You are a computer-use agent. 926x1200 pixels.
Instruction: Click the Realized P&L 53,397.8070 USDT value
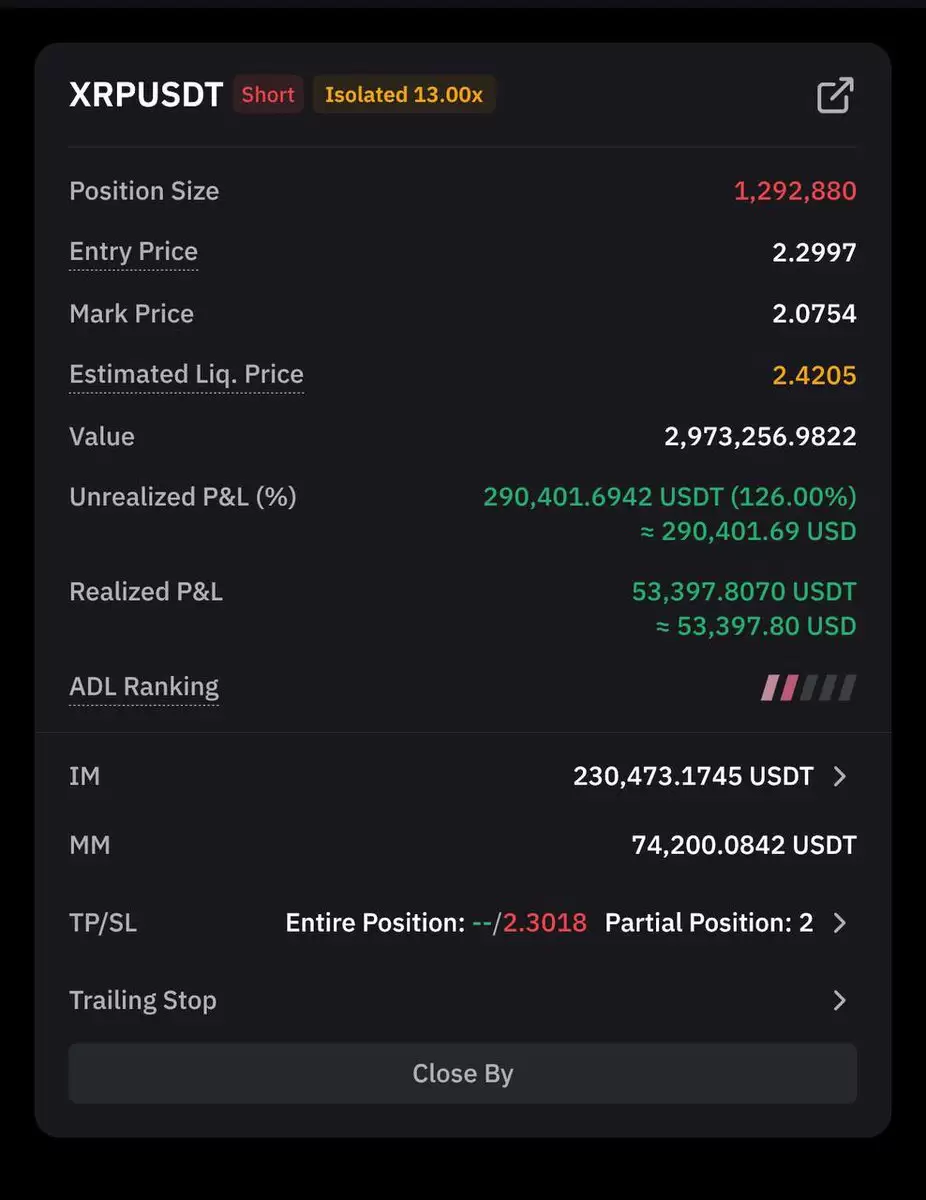tap(744, 592)
